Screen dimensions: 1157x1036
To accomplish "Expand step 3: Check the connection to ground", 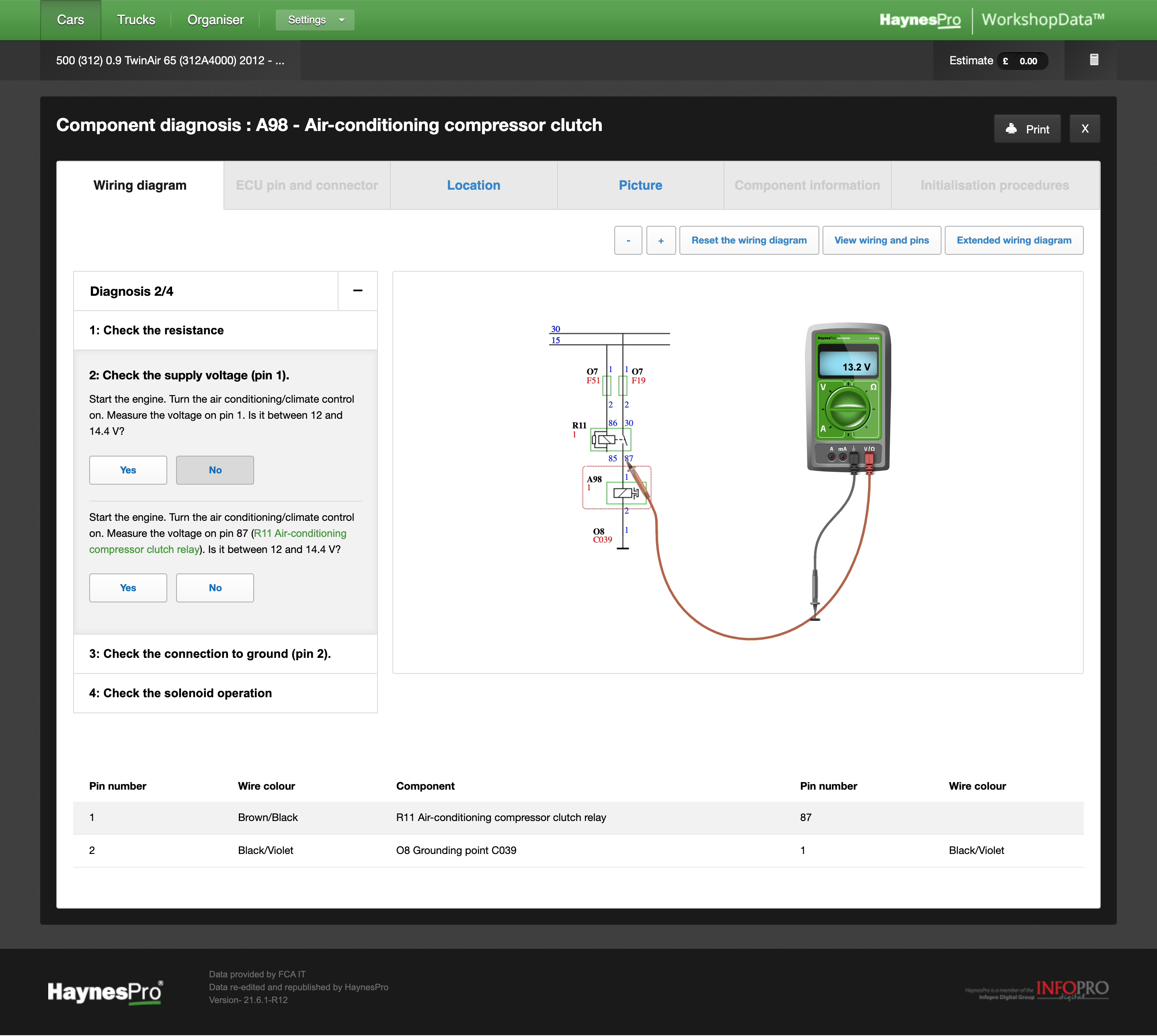I will 226,653.
